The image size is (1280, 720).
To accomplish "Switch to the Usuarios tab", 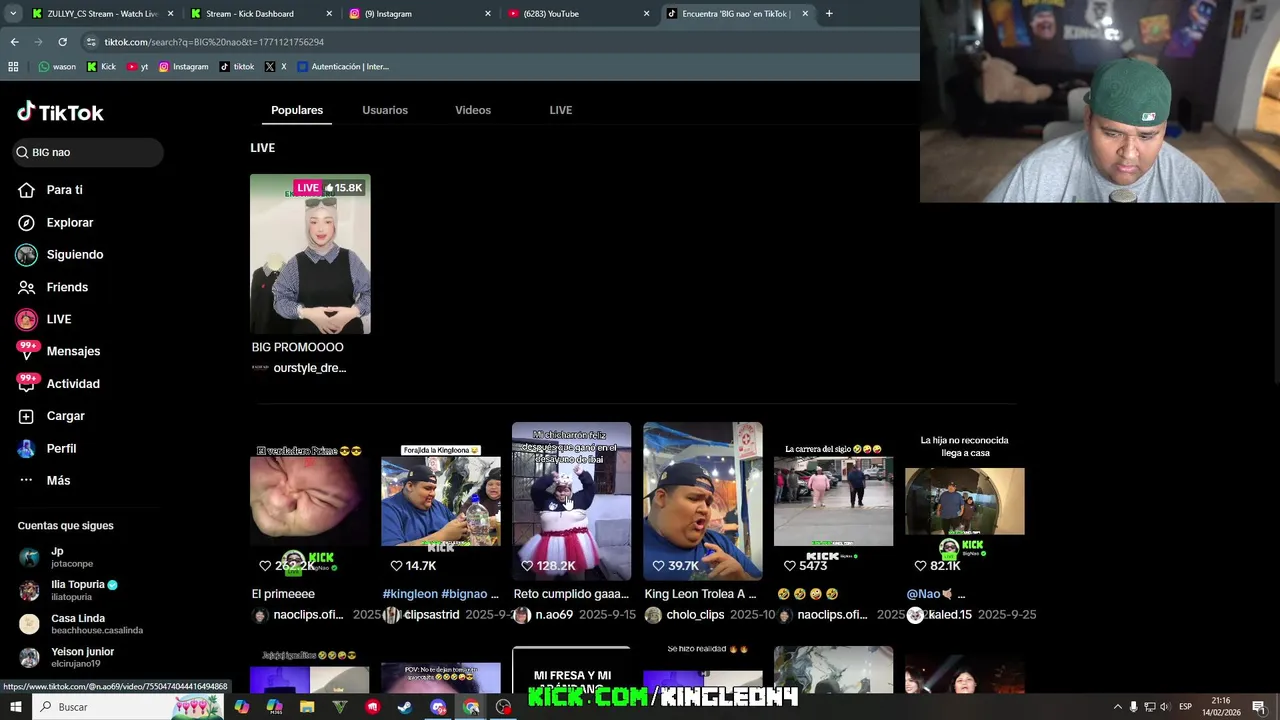I will point(385,110).
